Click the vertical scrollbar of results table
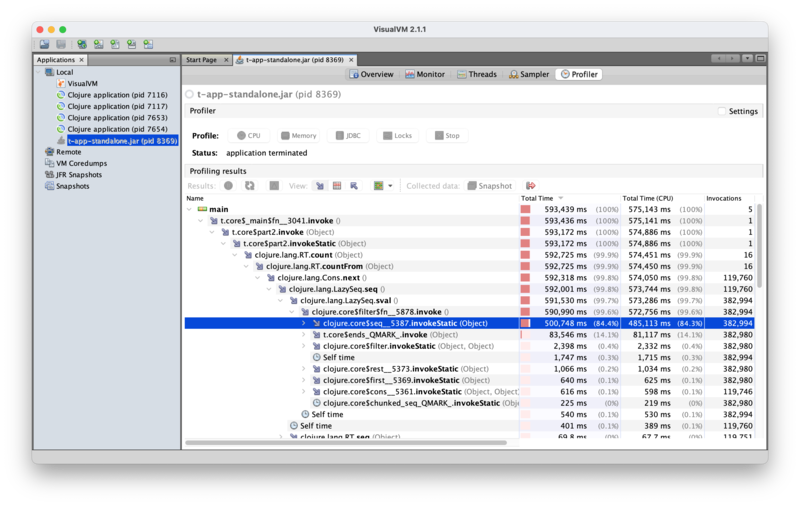 [759, 245]
